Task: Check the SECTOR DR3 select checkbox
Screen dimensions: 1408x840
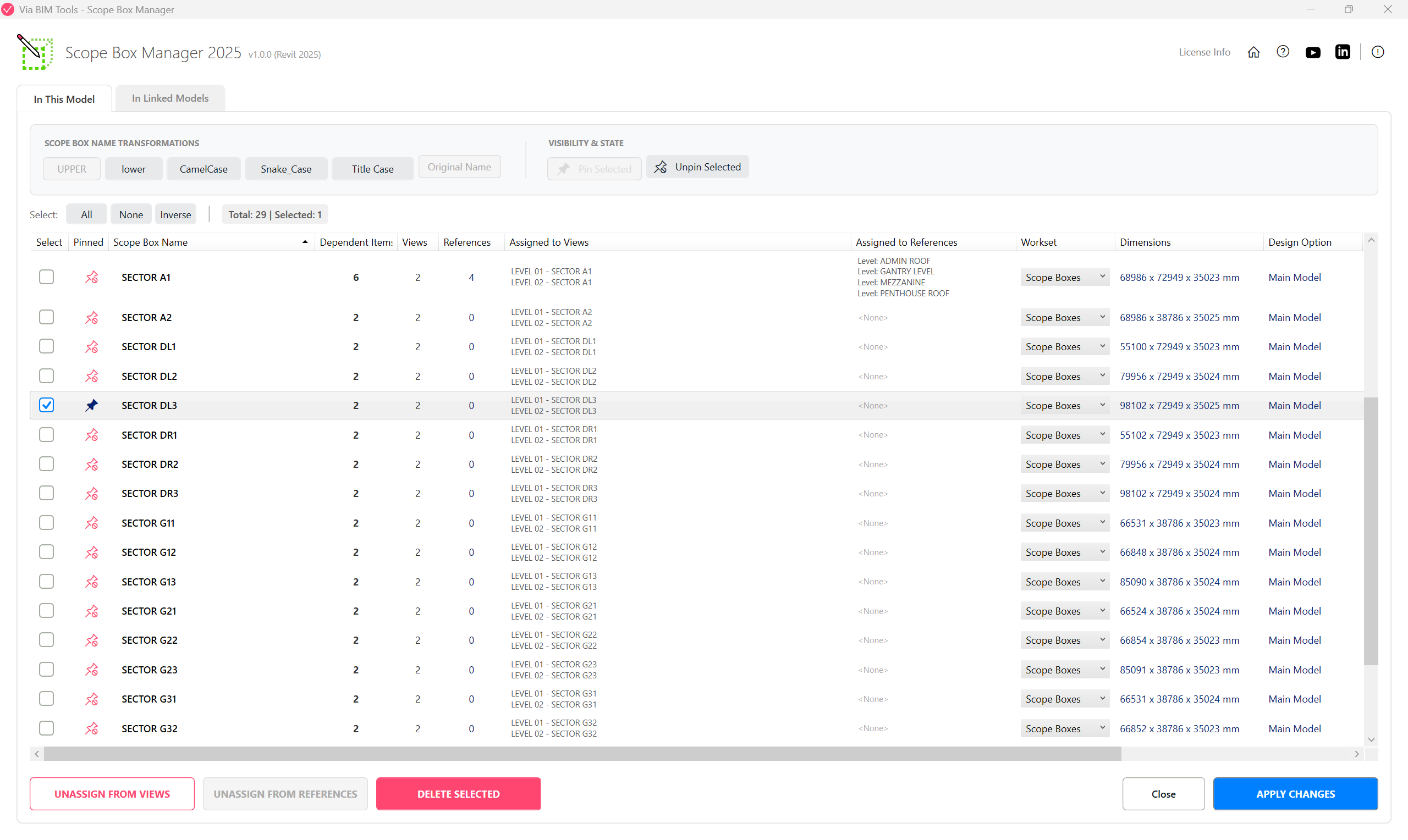Action: pyautogui.click(x=46, y=493)
